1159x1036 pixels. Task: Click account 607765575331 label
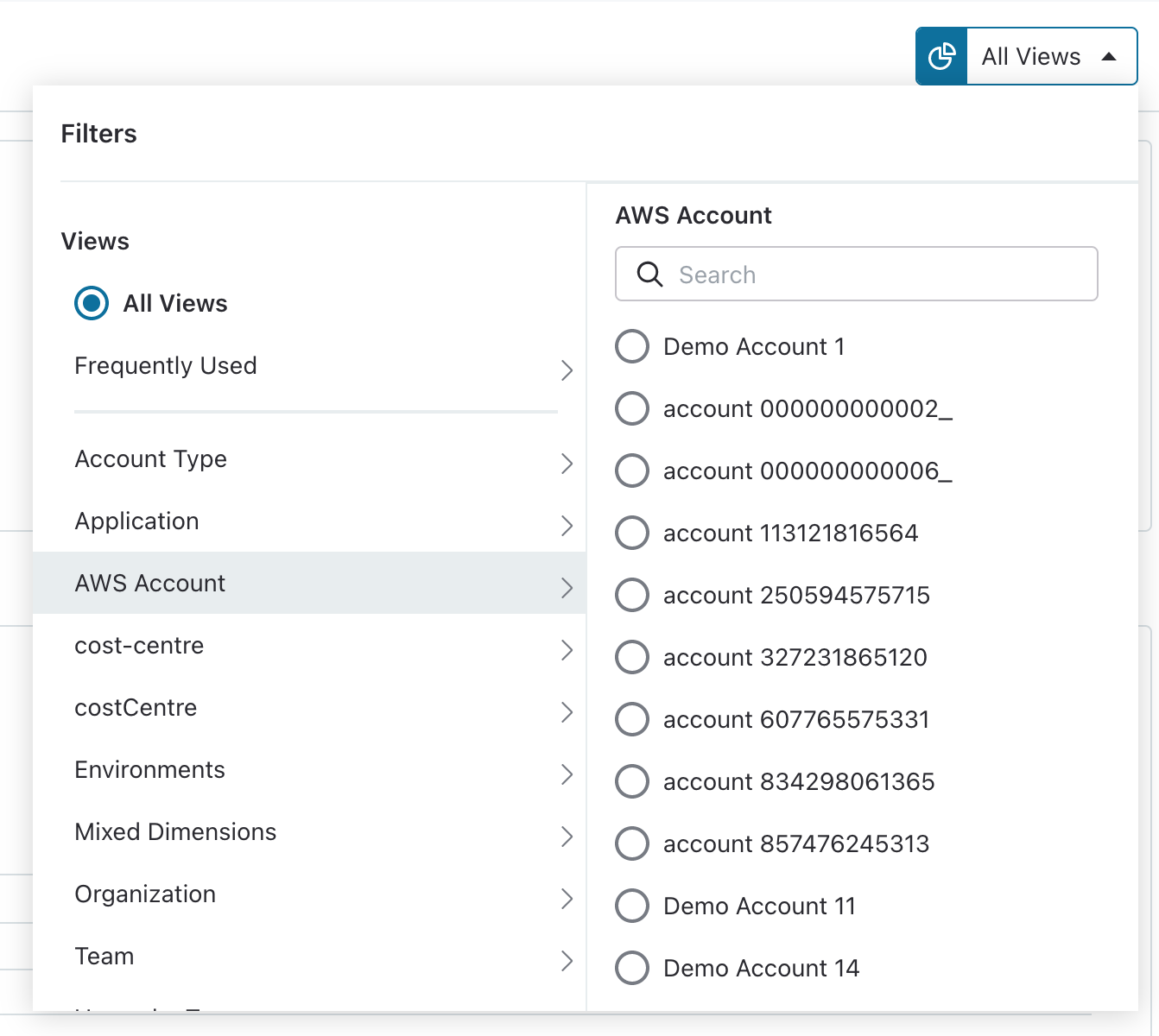(796, 720)
